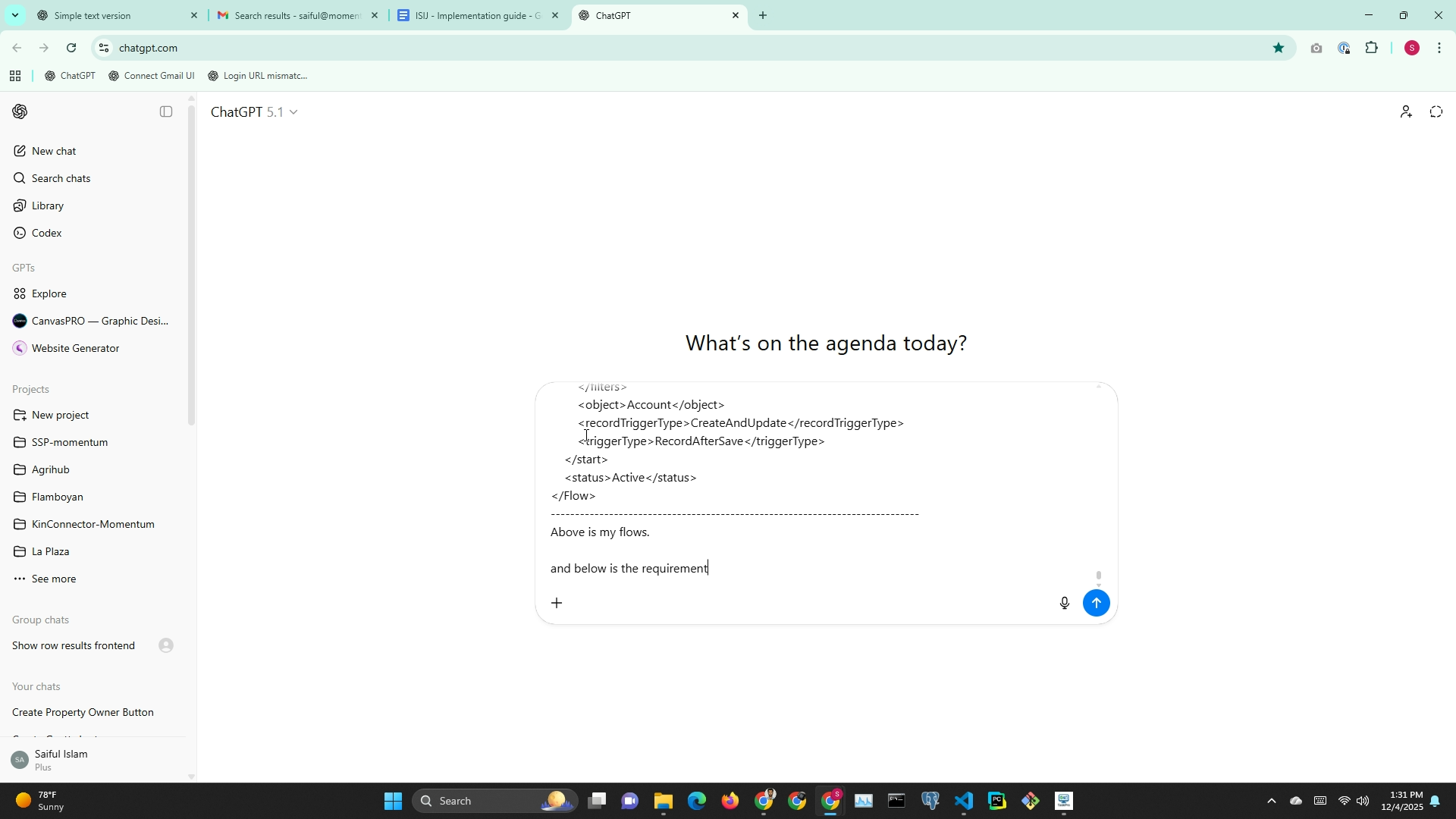Start a New chat
The image size is (1456, 819).
click(x=53, y=151)
